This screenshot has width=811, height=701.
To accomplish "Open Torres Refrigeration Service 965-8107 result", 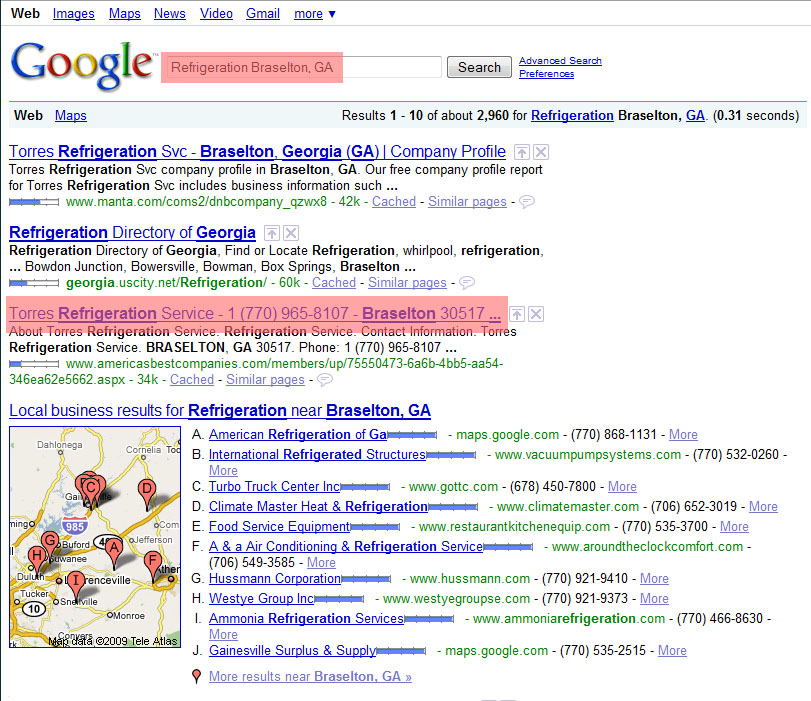I will point(254,314).
